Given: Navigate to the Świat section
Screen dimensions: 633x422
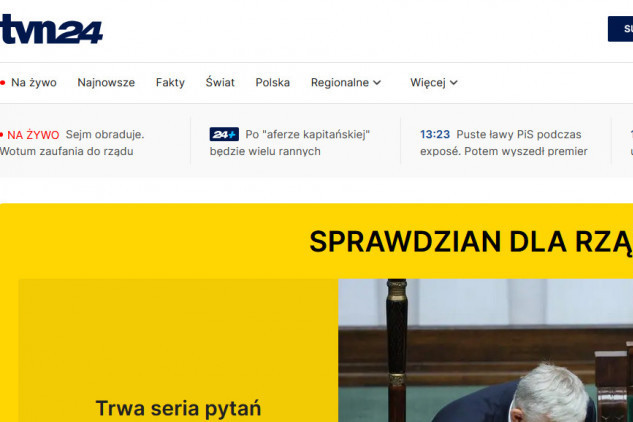Looking at the screenshot, I should pyautogui.click(x=220, y=83).
